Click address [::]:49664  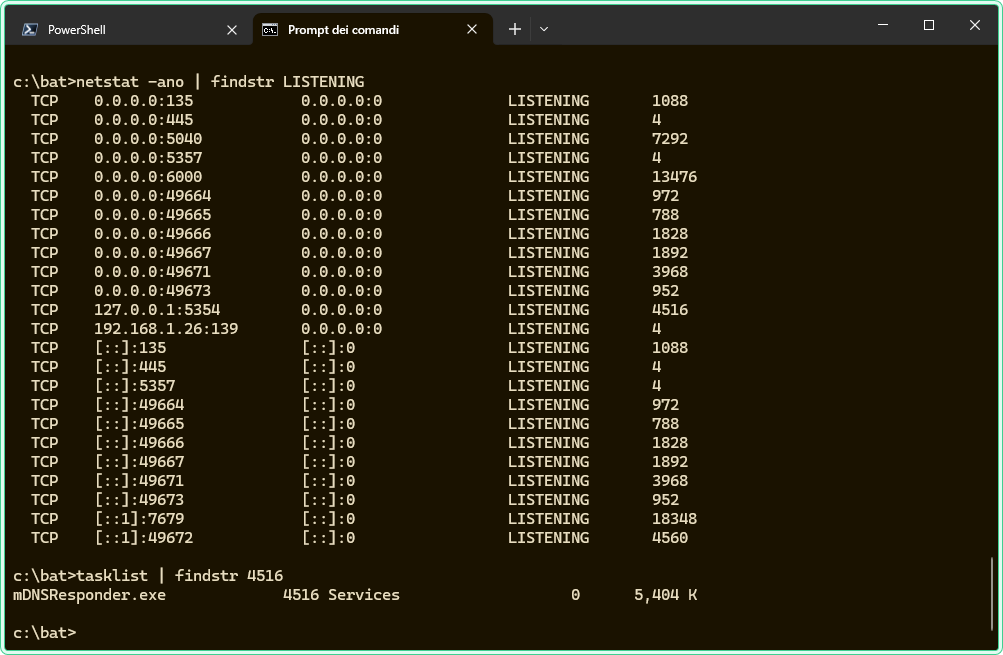[x=139, y=405]
